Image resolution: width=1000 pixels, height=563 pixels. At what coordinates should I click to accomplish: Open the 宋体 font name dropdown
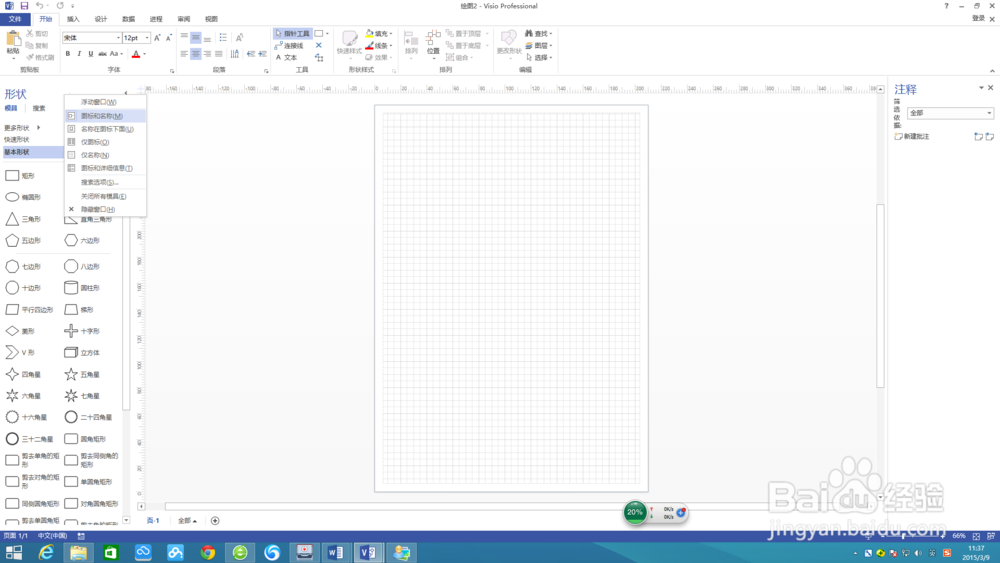click(117, 38)
